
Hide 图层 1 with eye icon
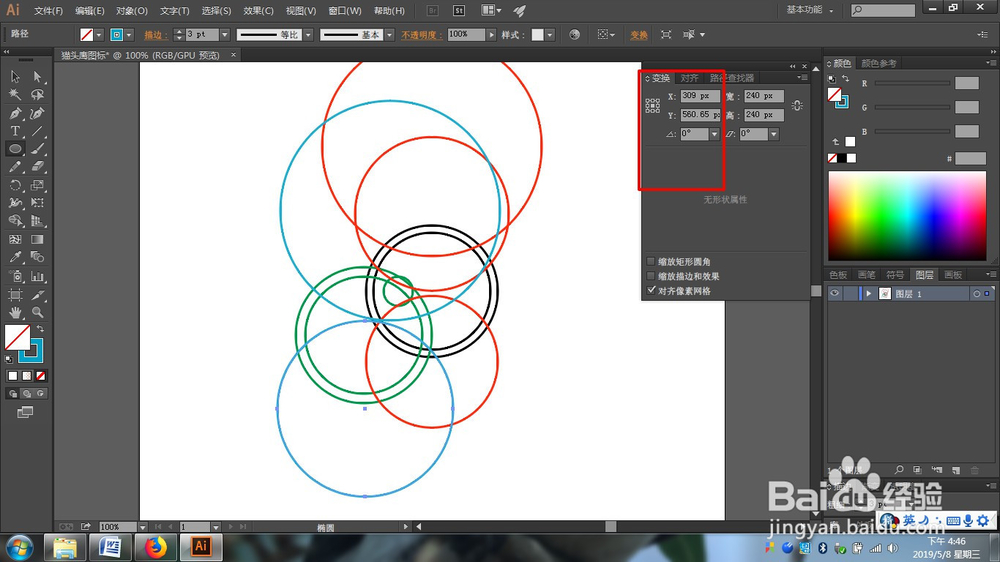[834, 293]
